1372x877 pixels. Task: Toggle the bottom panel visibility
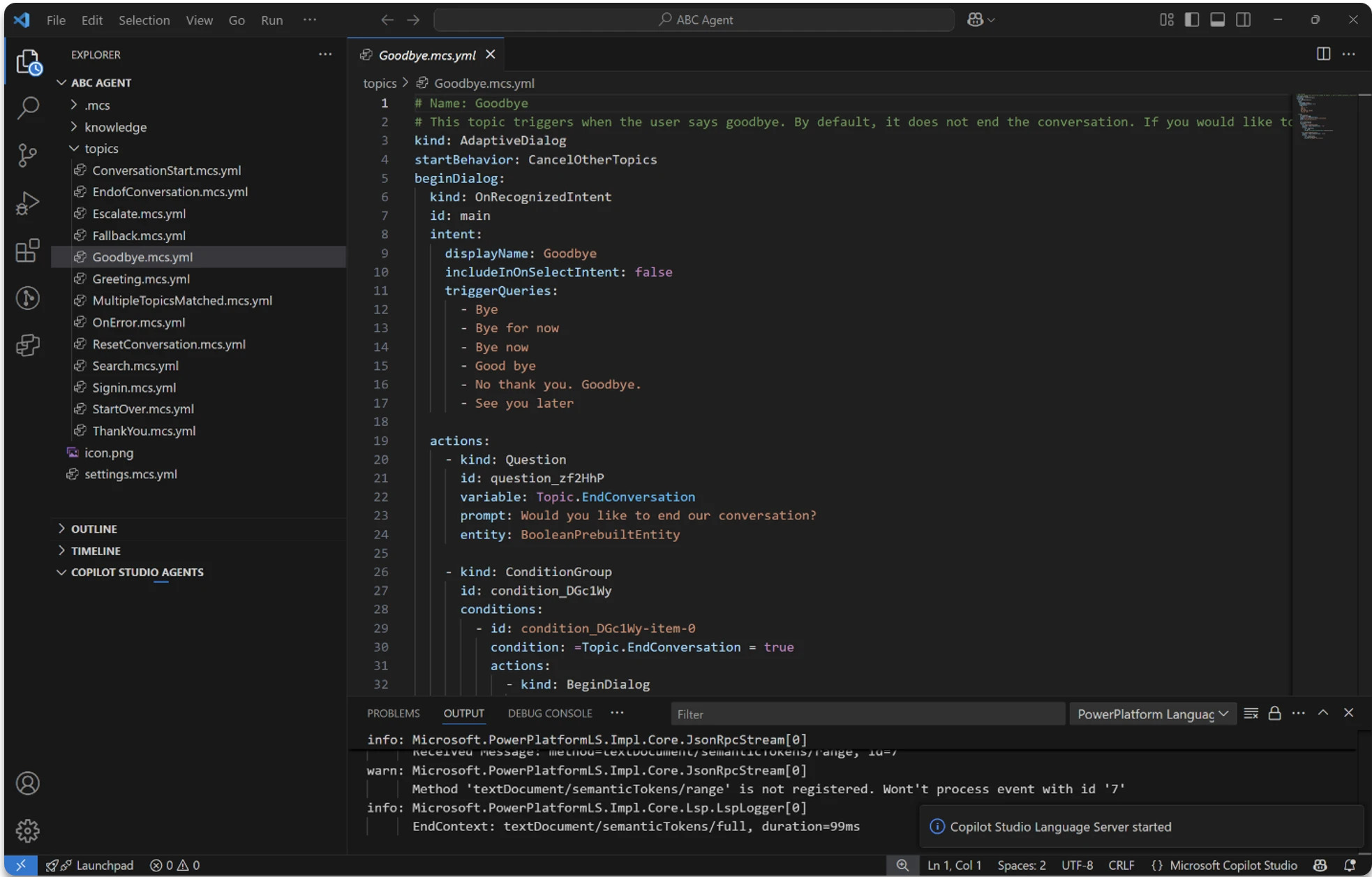coord(1218,20)
